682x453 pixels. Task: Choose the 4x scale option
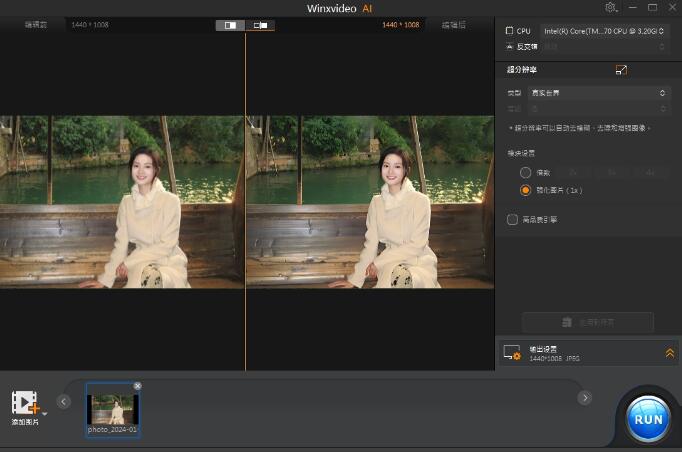tap(650, 173)
